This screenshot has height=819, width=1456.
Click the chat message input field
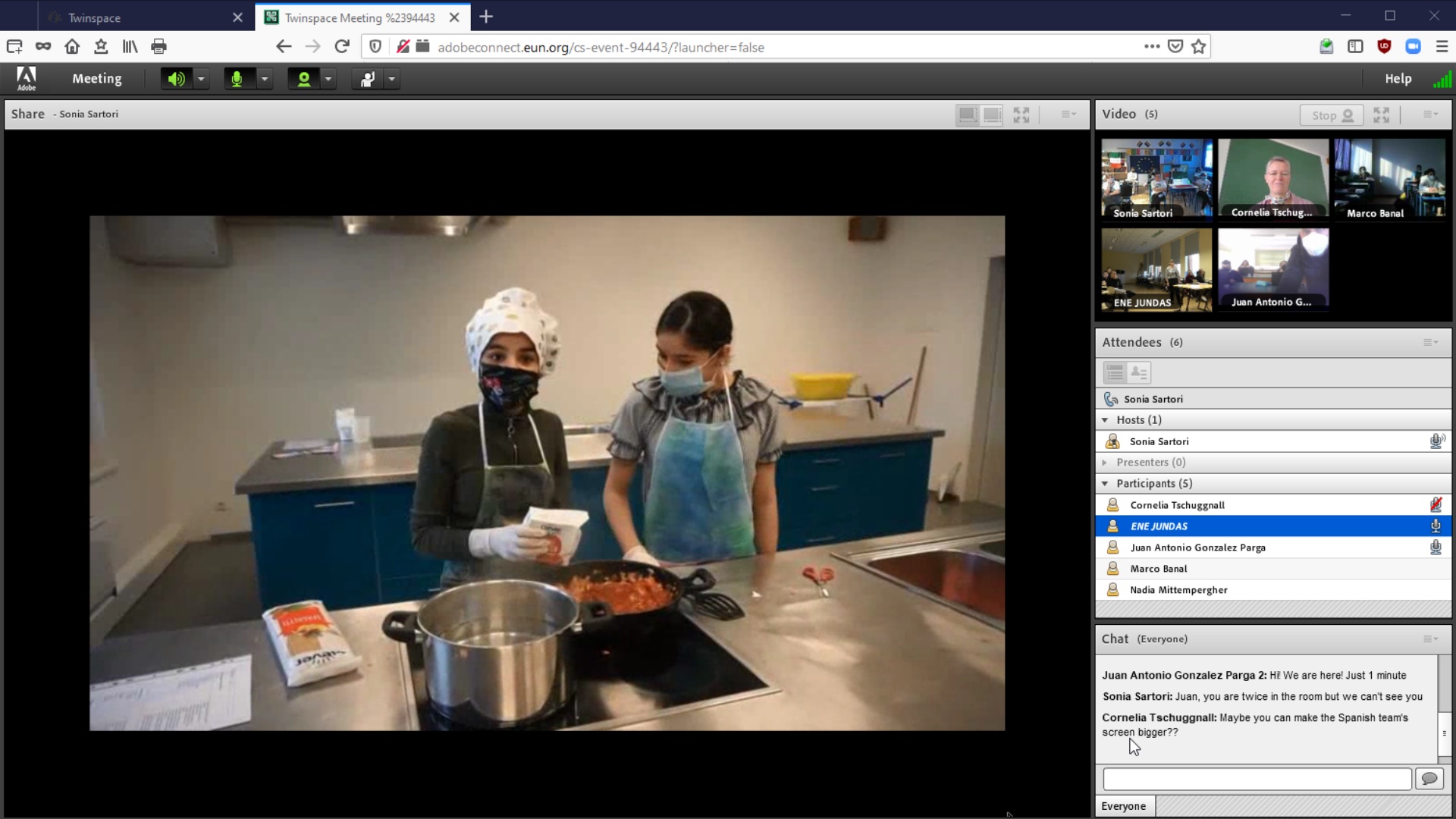1257,779
